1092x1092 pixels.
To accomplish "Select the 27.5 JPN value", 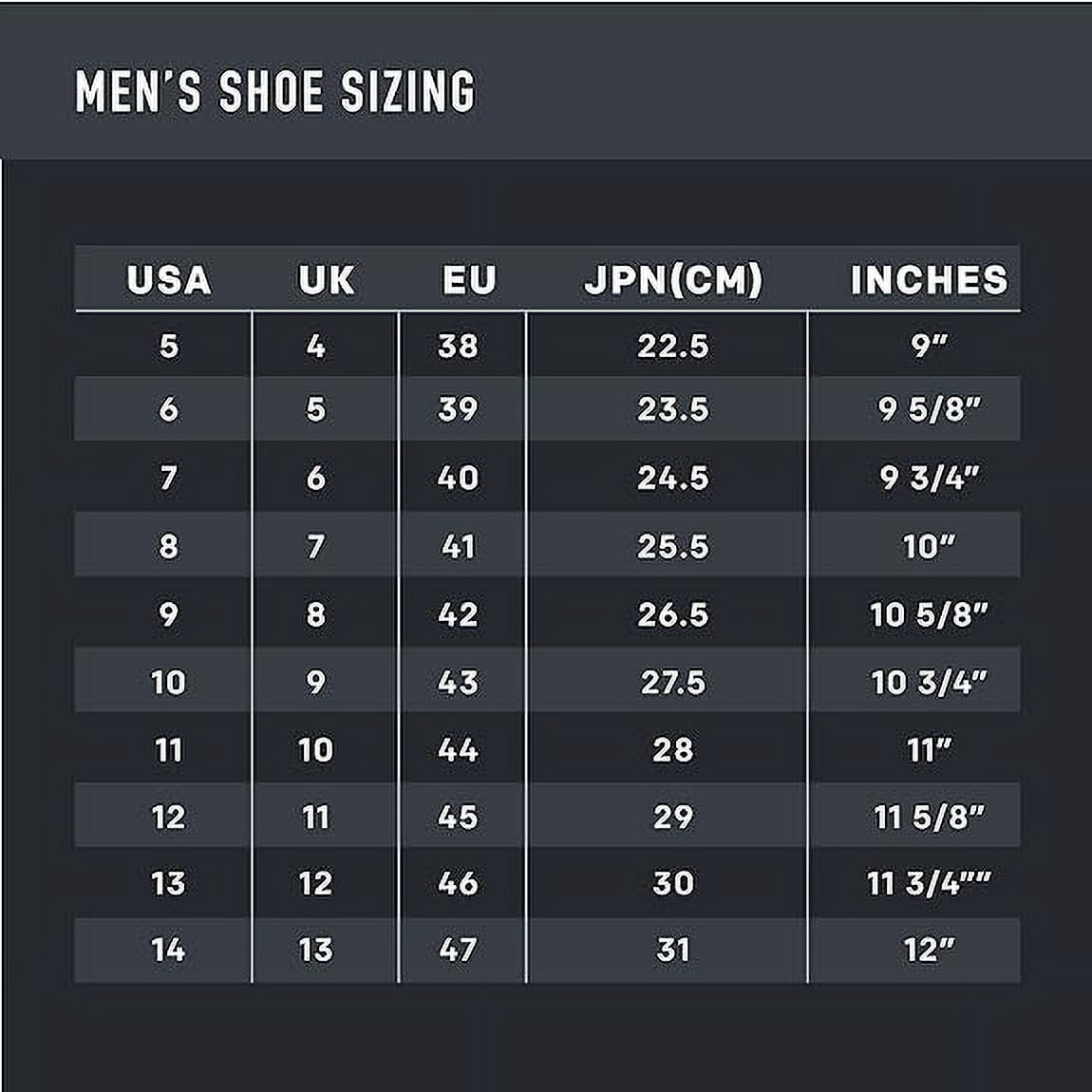I will (x=672, y=682).
